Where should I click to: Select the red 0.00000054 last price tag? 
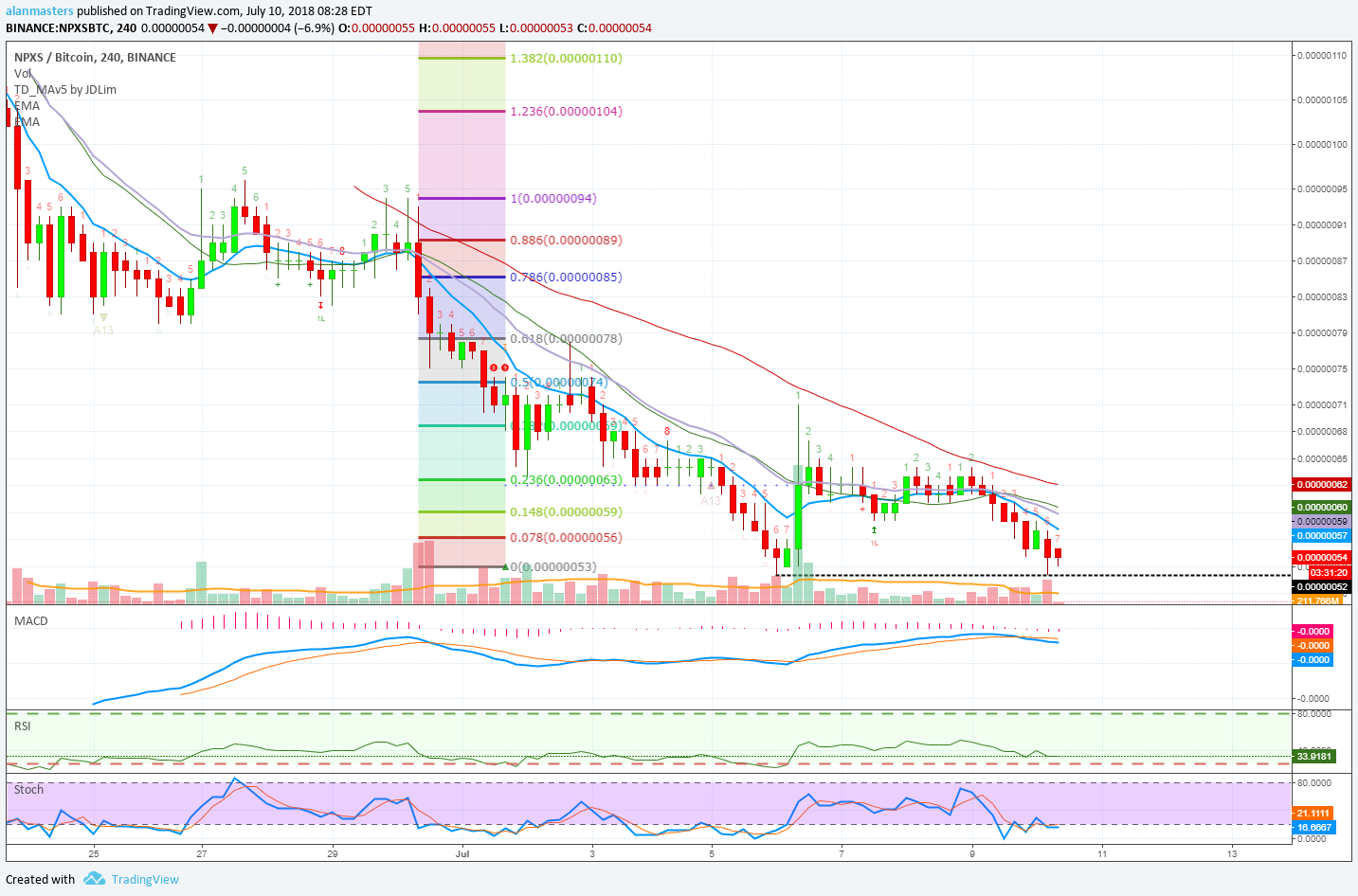pos(1322,557)
